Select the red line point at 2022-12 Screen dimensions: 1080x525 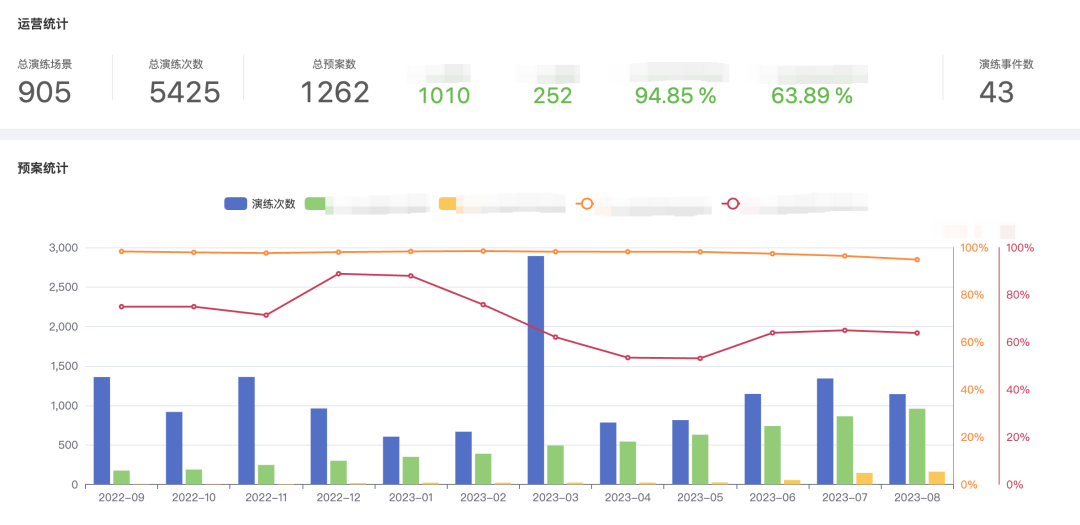(x=338, y=274)
